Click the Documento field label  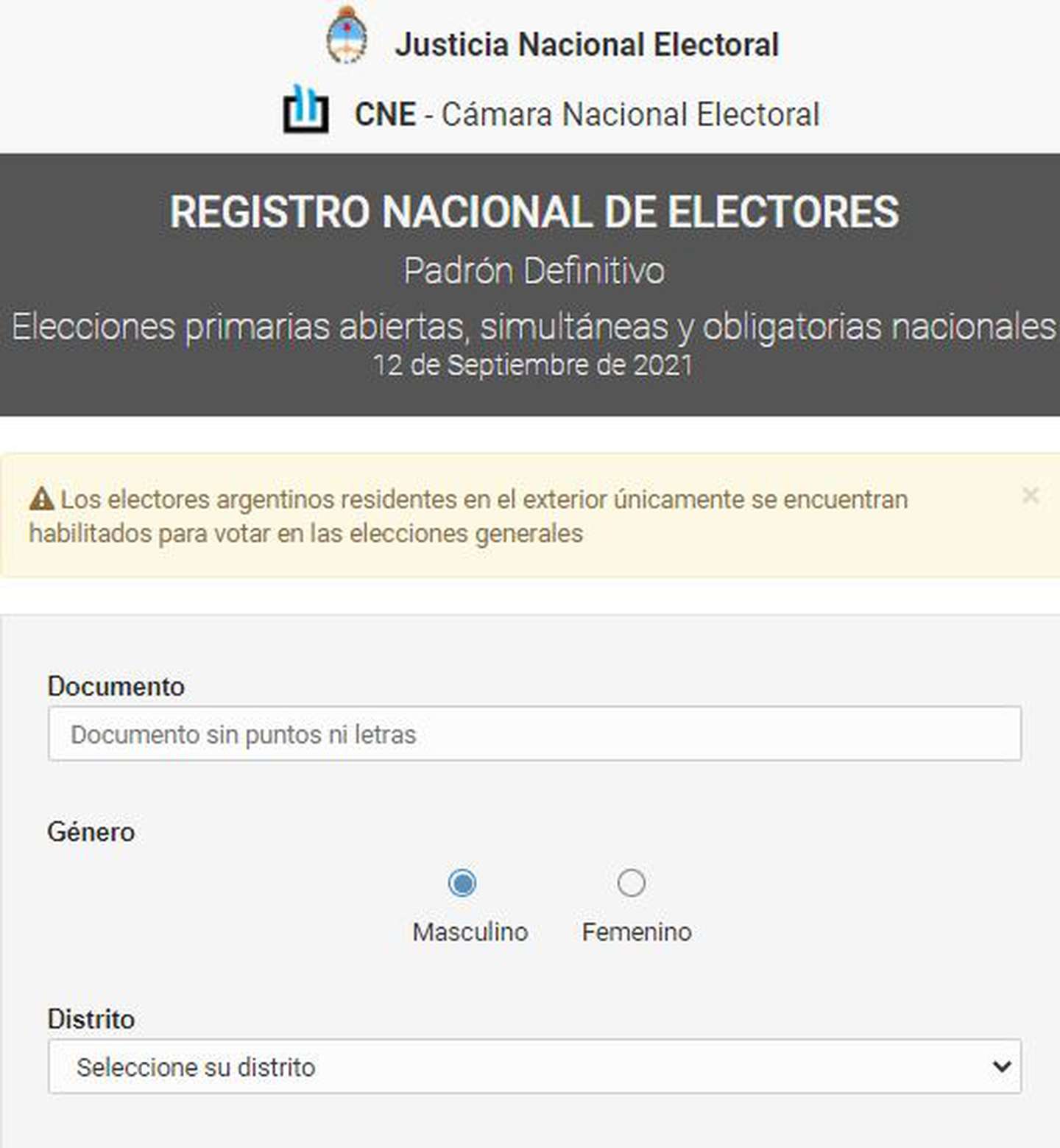click(x=116, y=686)
